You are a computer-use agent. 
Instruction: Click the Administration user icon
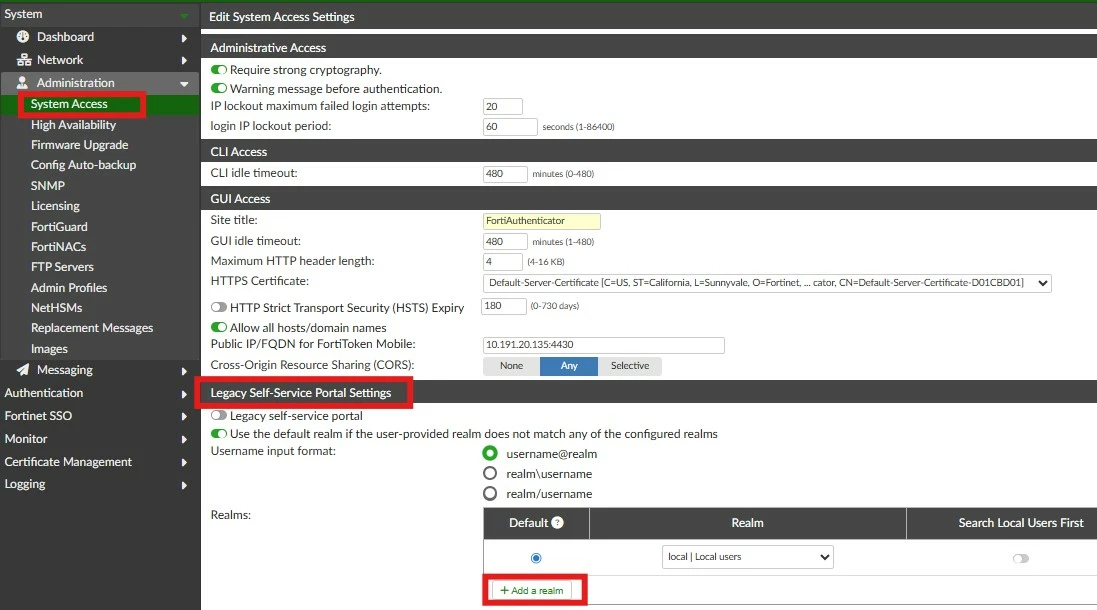[x=22, y=83]
